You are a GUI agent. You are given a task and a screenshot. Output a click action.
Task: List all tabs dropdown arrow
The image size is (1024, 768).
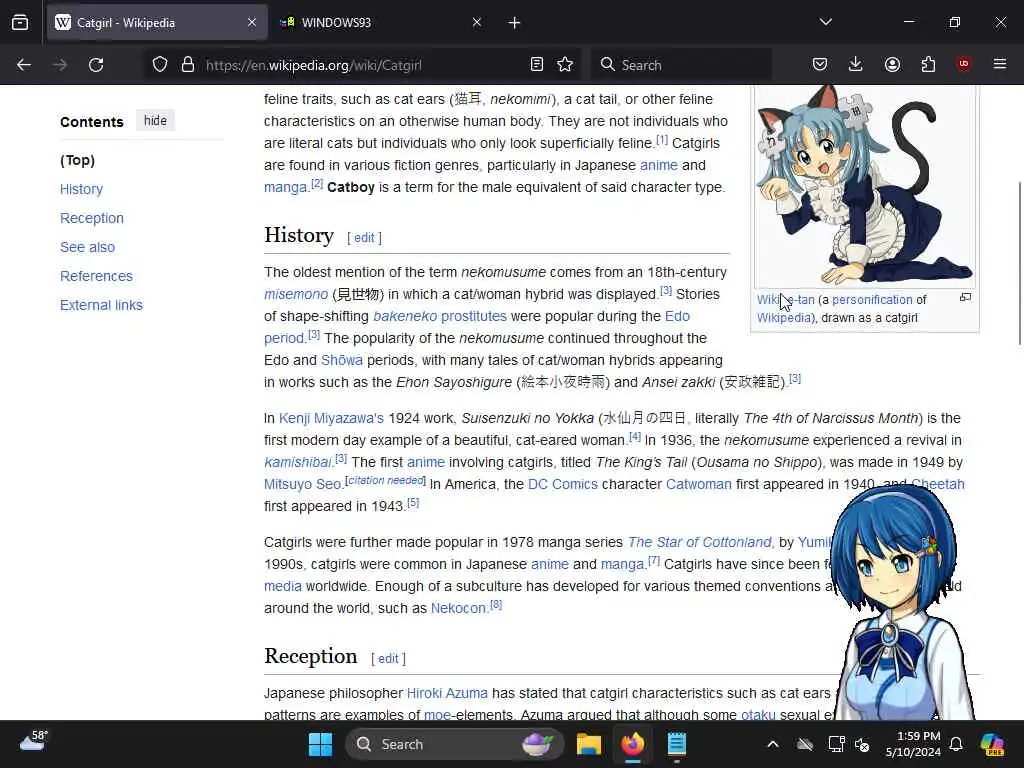[x=825, y=22]
